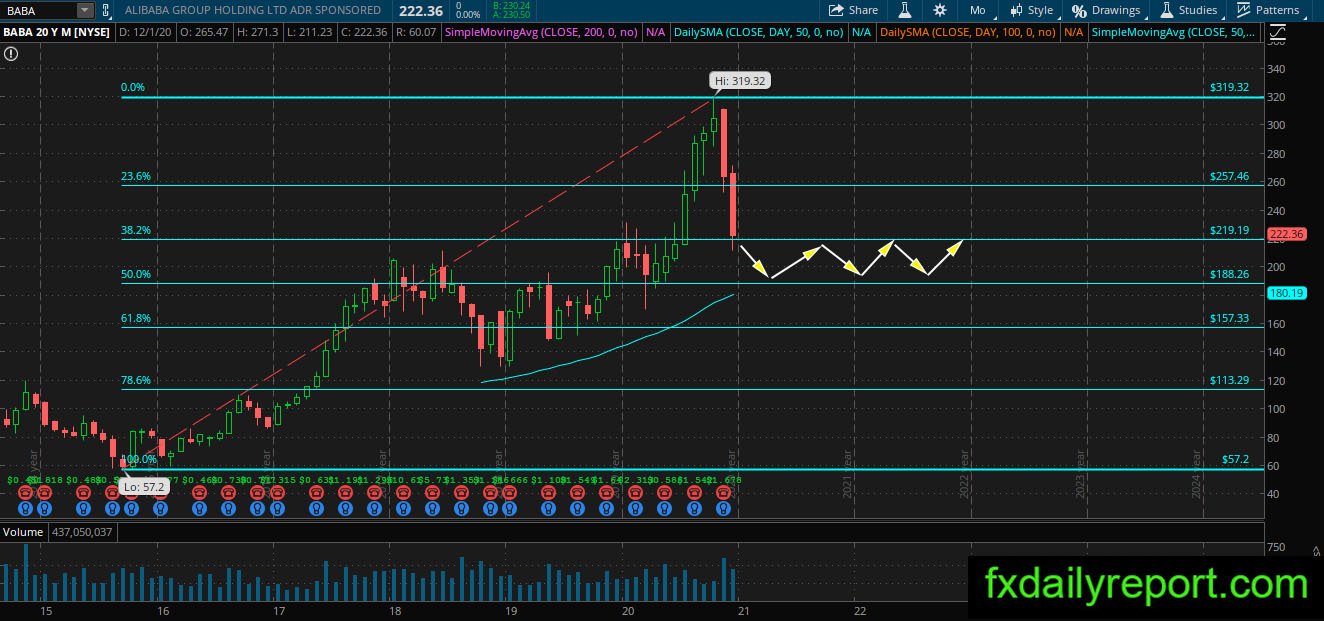Open chart settings gear icon
The height and width of the screenshot is (621, 1324).
coord(940,10)
